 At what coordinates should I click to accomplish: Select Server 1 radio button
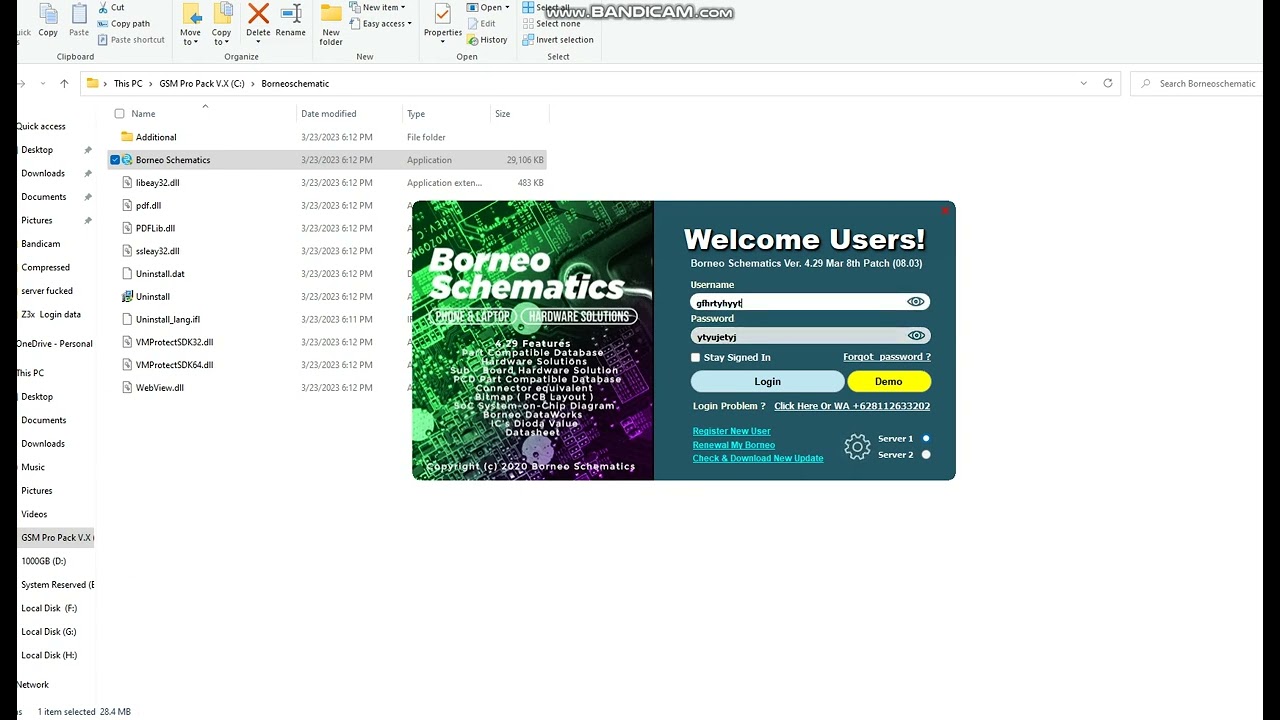[926, 438]
